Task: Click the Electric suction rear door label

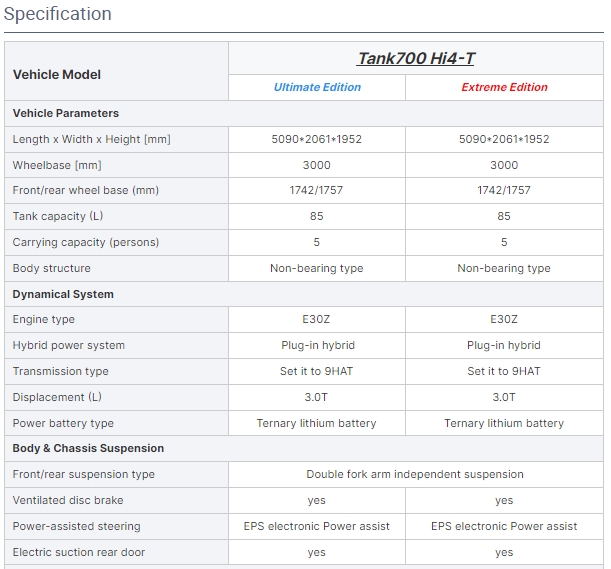Action: [79, 552]
